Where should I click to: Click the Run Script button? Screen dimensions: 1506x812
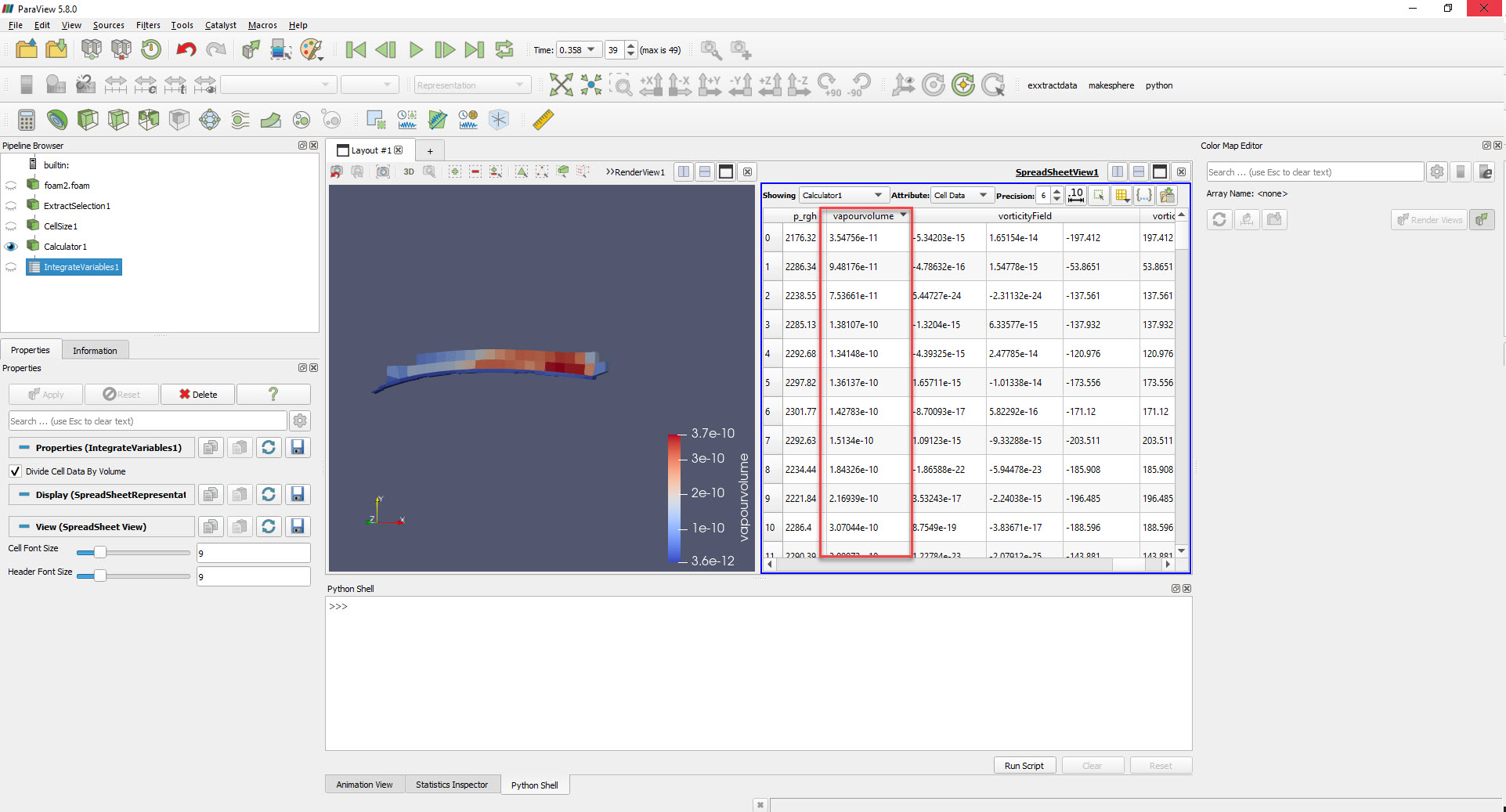1024,765
